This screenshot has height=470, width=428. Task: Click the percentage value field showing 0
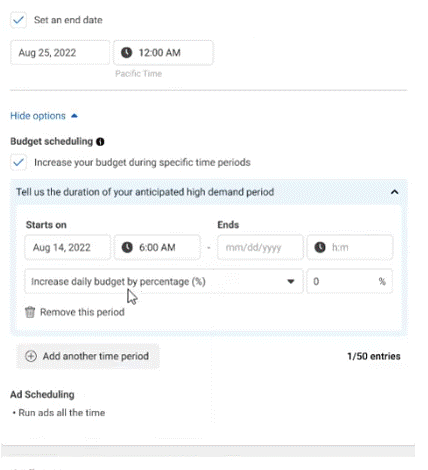point(350,282)
